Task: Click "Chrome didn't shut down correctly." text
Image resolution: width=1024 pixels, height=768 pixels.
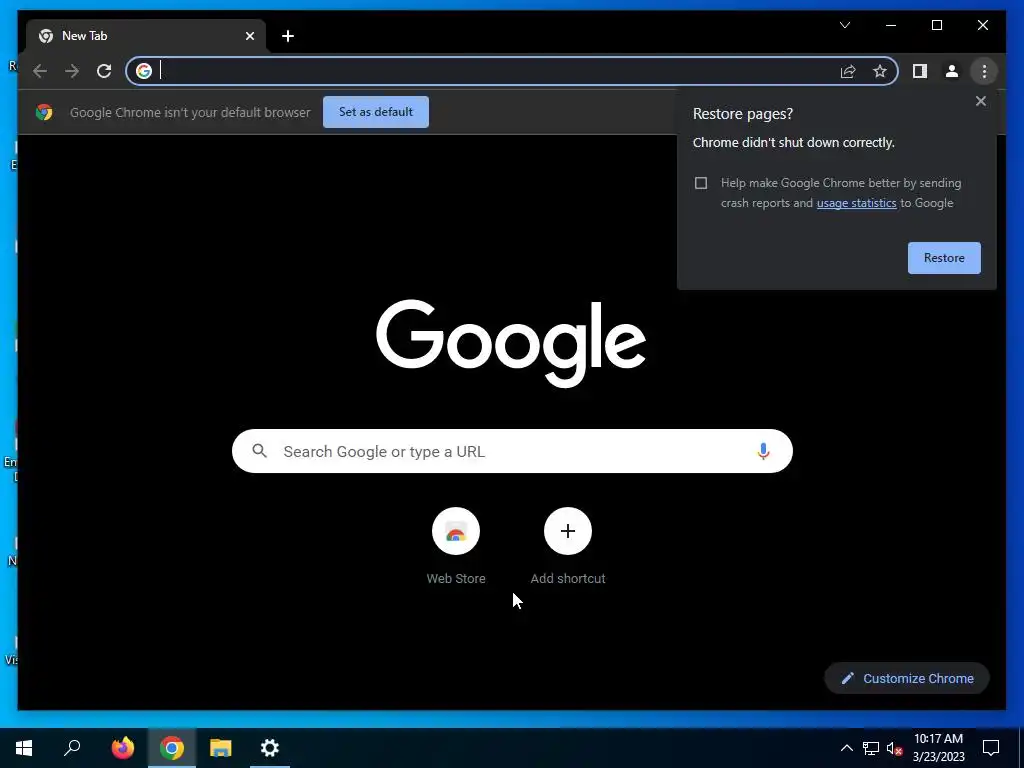Action: [x=793, y=142]
